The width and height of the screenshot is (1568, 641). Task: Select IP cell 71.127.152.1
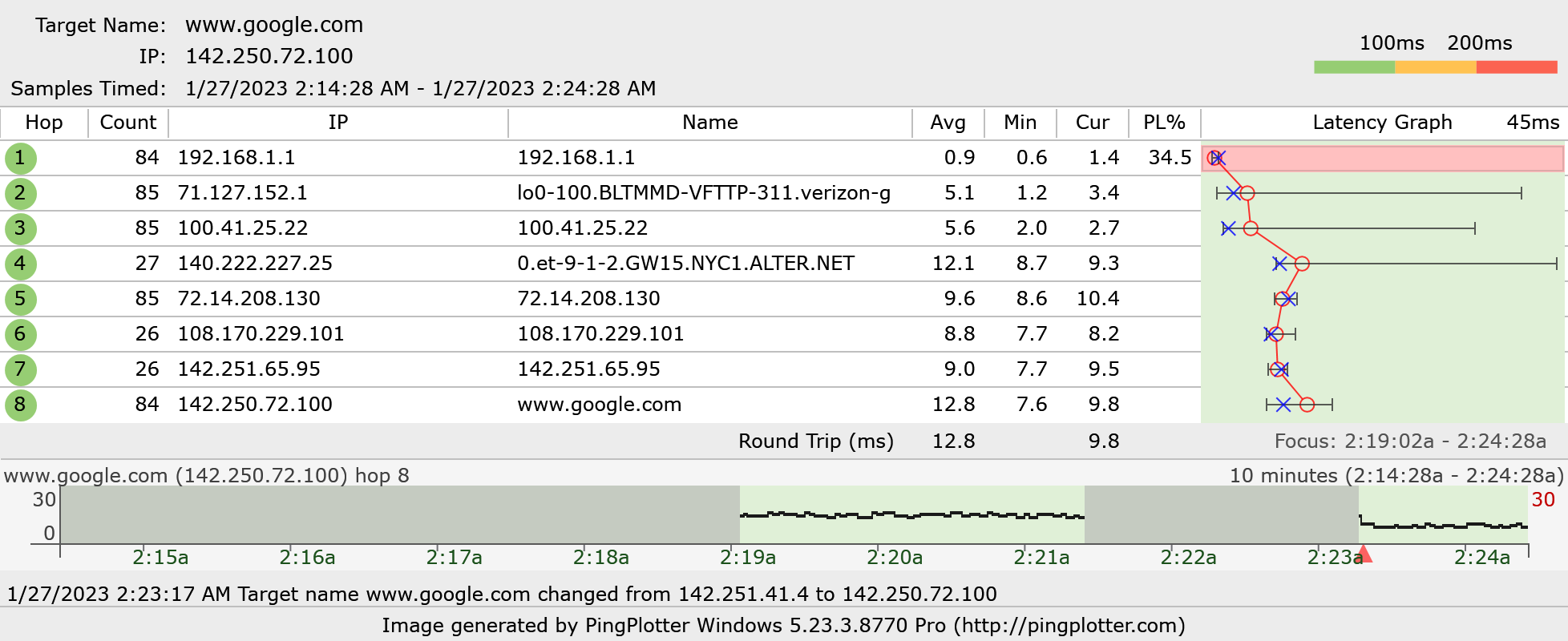(x=242, y=193)
